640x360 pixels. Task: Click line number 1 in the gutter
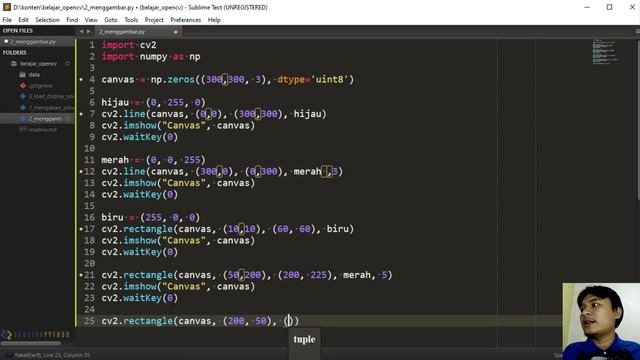tap(92, 45)
